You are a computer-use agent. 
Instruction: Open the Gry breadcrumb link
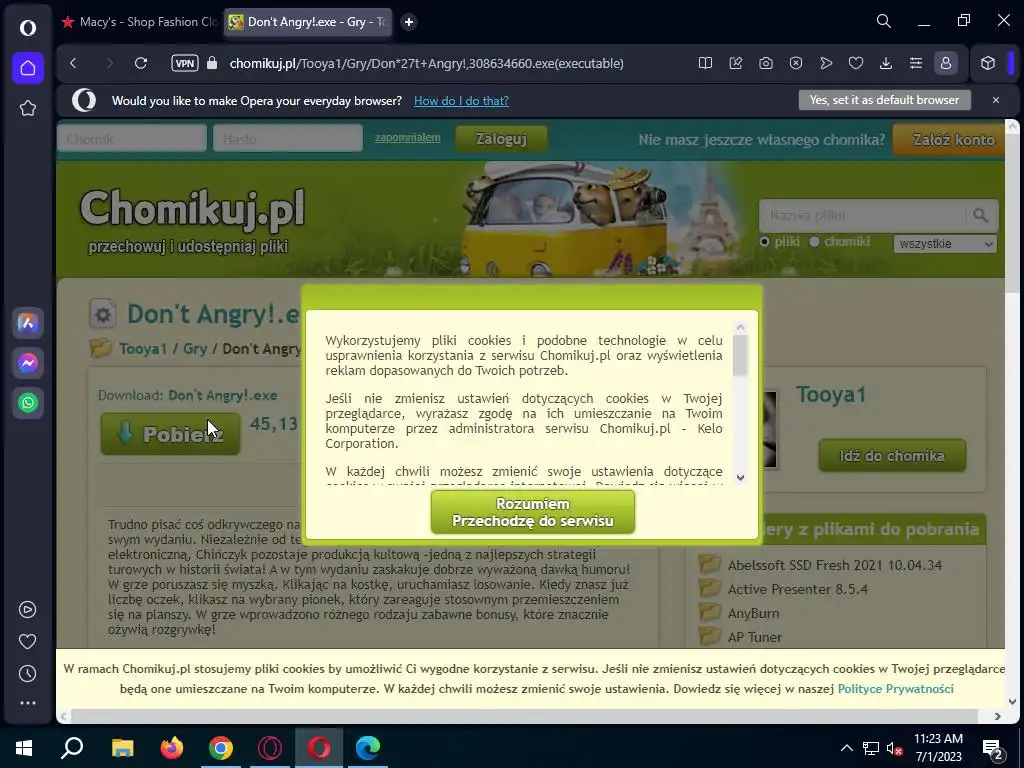(x=195, y=349)
